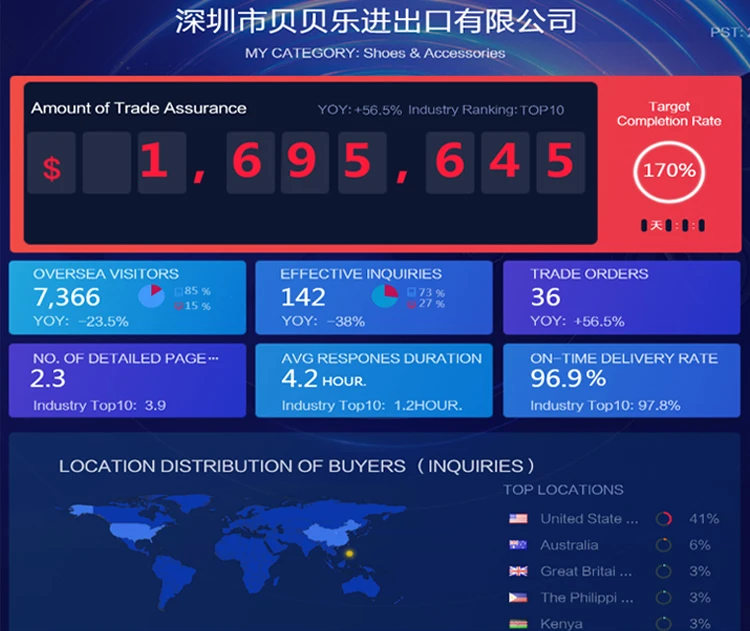This screenshot has width=750, height=631.
Task: Select the Location Distribution of Buyers heading
Action: point(297,466)
